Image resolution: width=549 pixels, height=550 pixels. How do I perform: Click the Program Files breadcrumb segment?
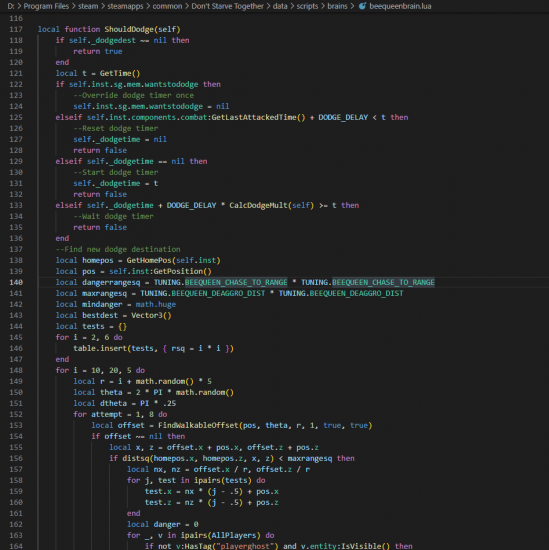coord(46,6)
